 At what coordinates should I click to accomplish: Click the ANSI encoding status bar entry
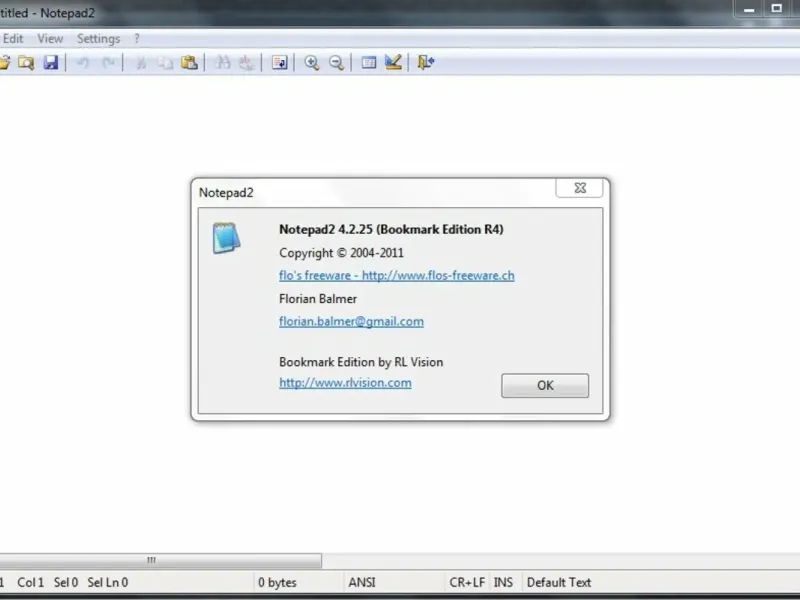click(x=362, y=582)
